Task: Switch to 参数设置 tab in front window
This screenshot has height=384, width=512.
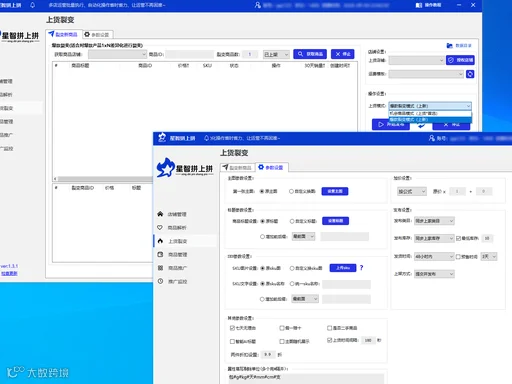Action: click(272, 167)
